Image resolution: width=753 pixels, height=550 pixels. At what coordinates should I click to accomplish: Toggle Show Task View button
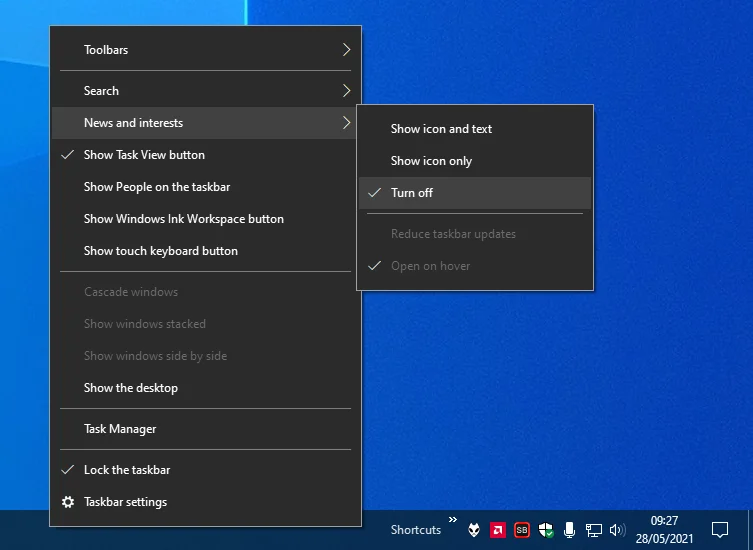(x=206, y=155)
